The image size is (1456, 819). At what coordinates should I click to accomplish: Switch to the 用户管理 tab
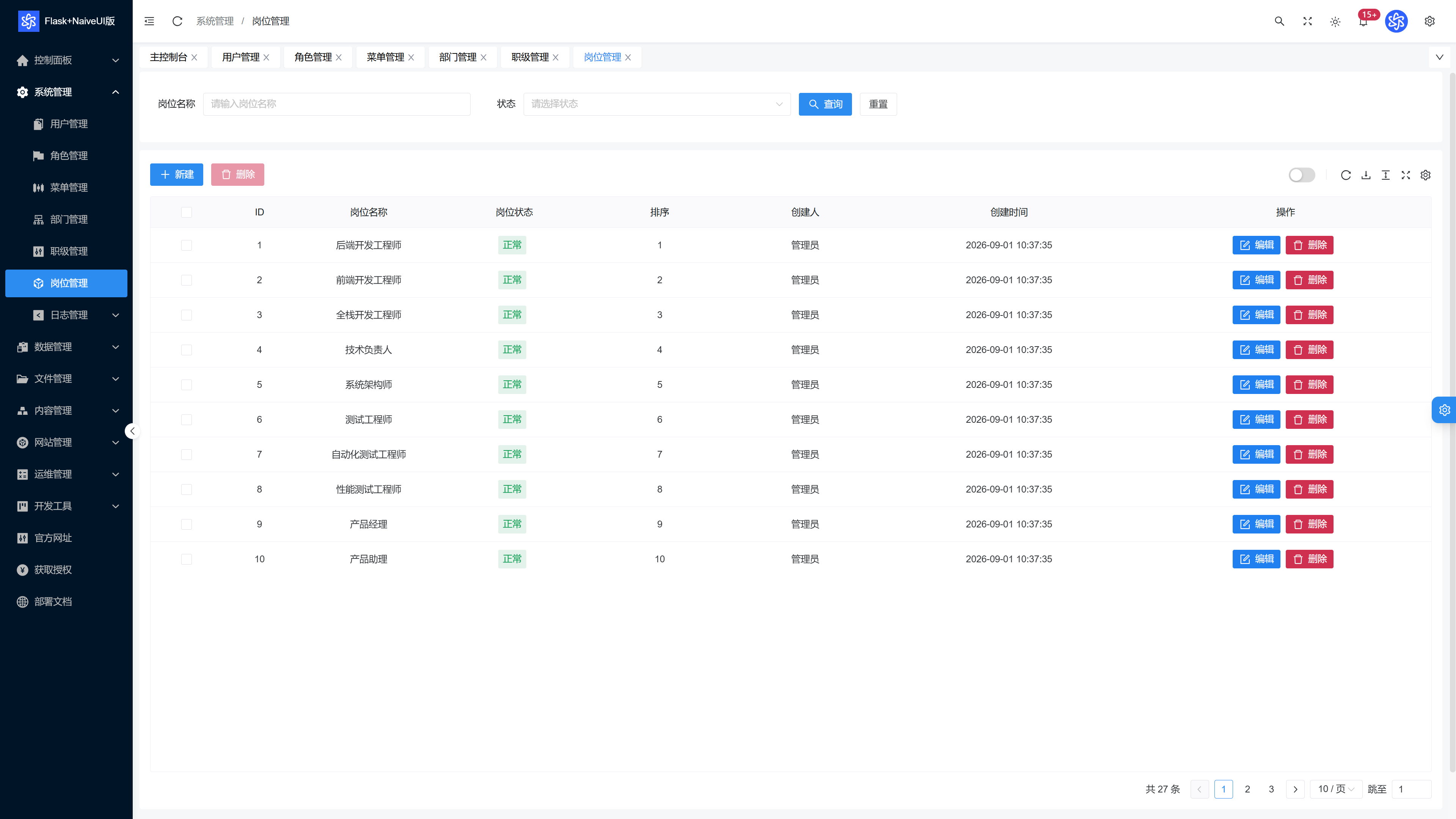tap(245, 57)
